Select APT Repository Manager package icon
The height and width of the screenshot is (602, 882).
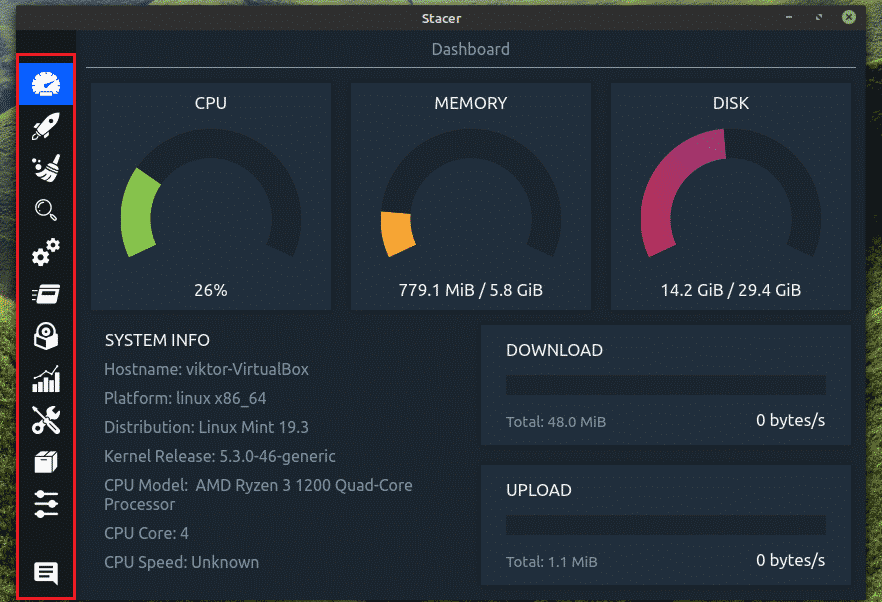pos(46,462)
